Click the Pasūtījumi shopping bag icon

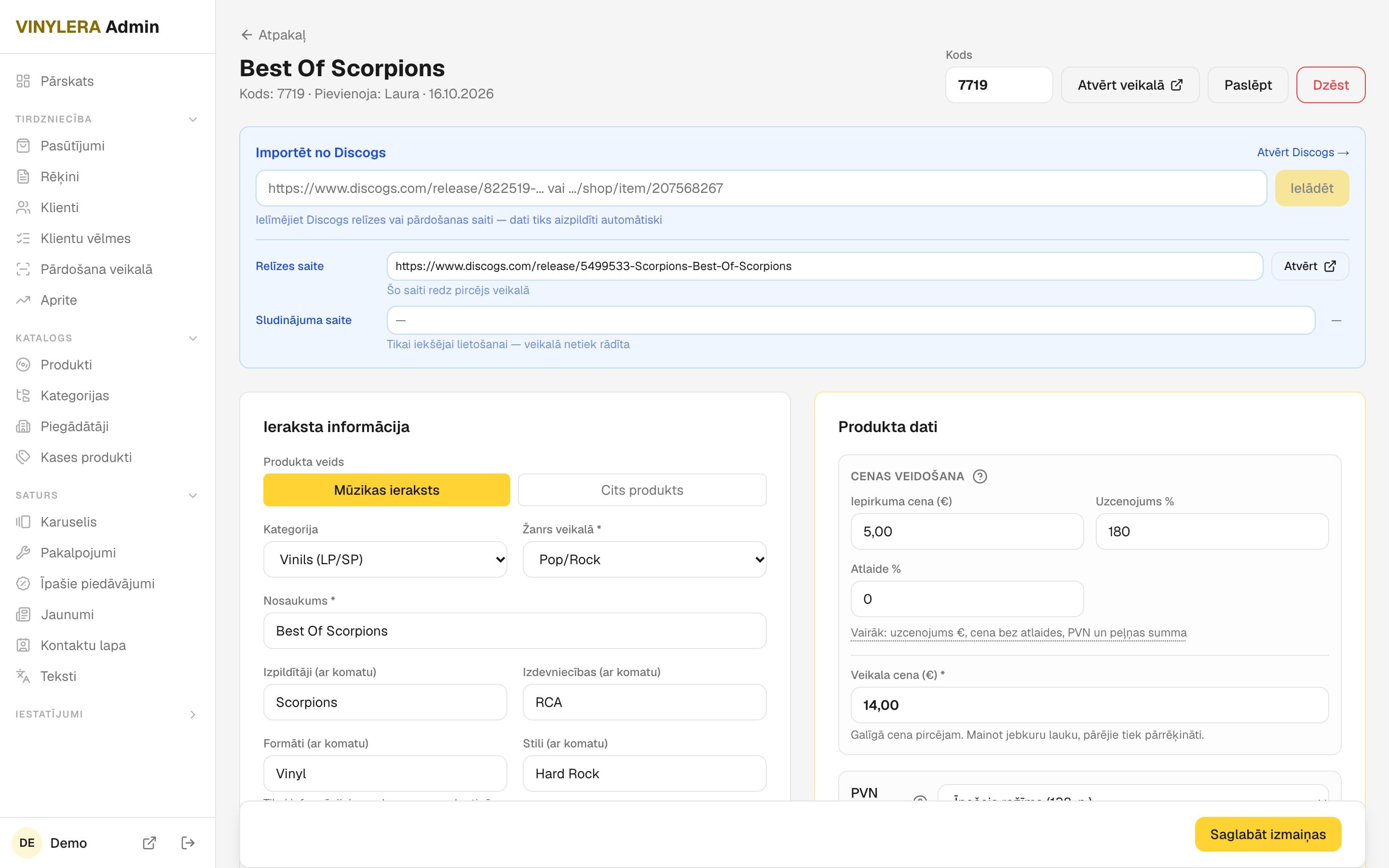coord(23,146)
